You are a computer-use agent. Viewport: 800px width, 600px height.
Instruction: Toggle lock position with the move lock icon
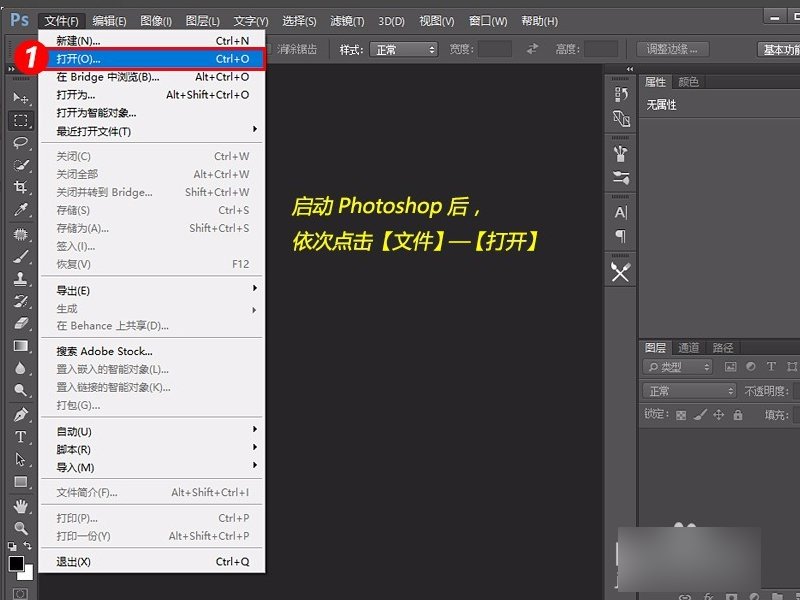(720, 416)
